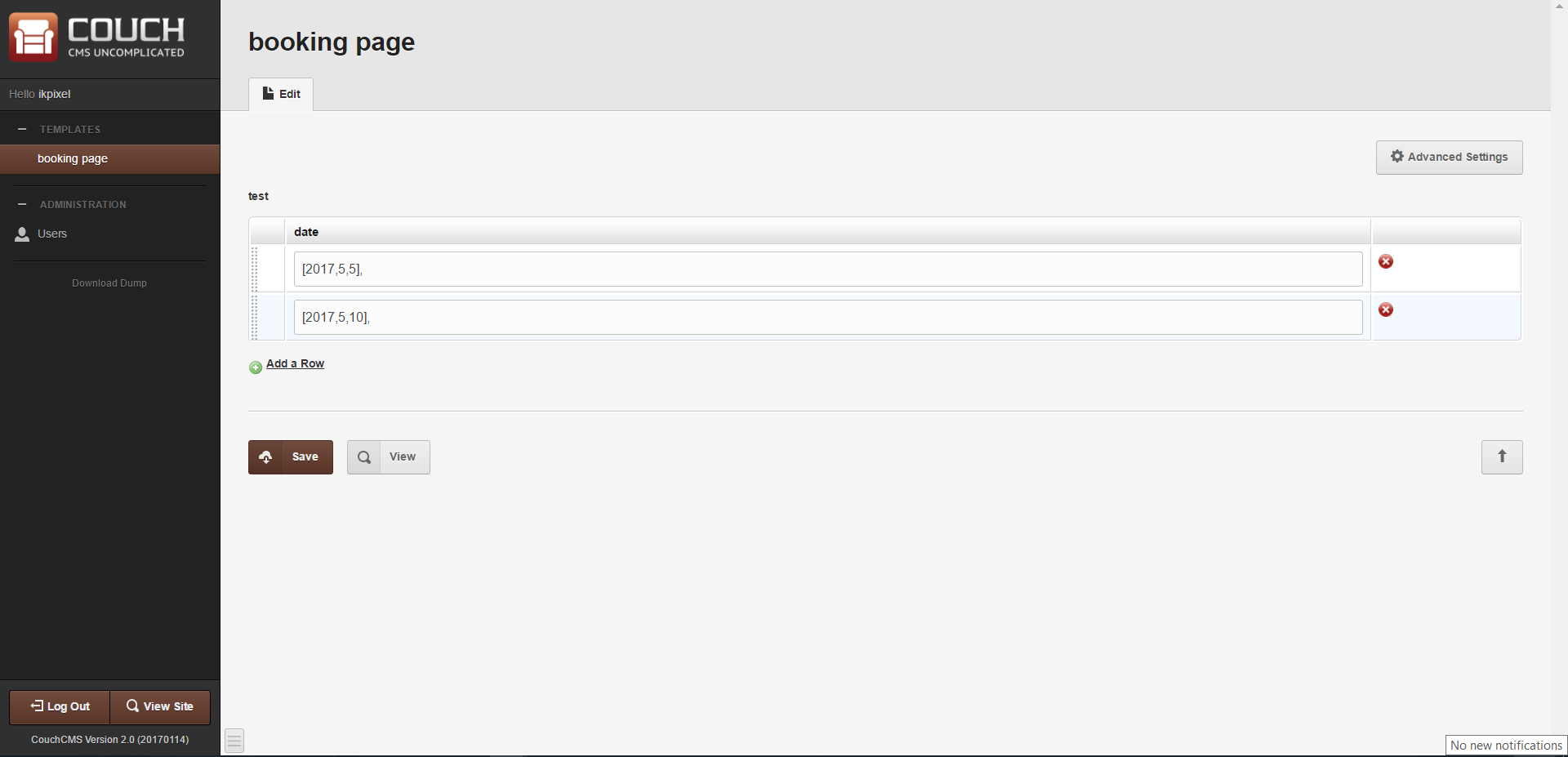Click the date field containing [2017,5,10]
Viewport: 1568px width, 757px height.
pos(828,317)
